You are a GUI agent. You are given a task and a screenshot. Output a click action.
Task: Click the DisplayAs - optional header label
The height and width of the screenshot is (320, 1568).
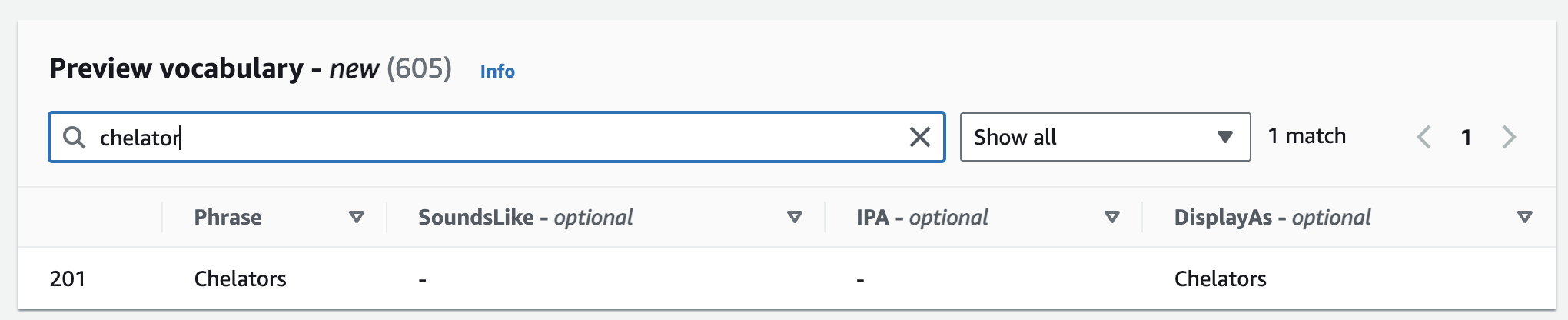pyautogui.click(x=1272, y=217)
